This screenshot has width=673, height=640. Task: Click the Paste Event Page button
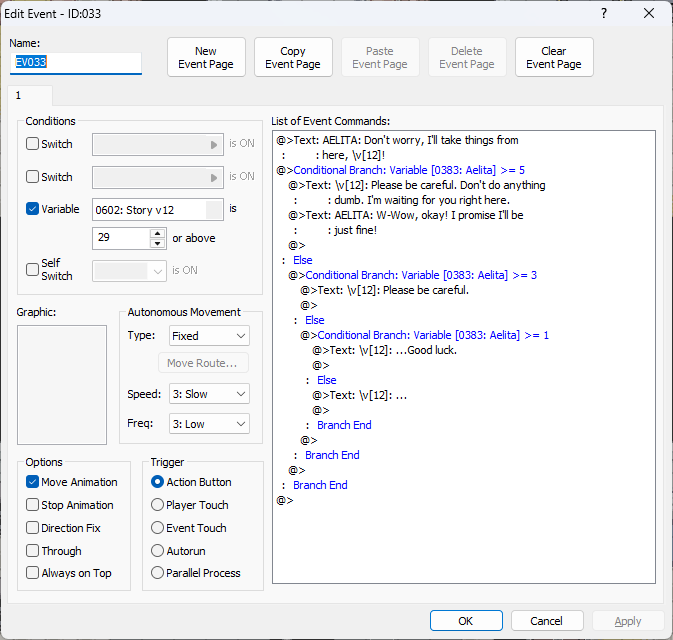pos(380,57)
